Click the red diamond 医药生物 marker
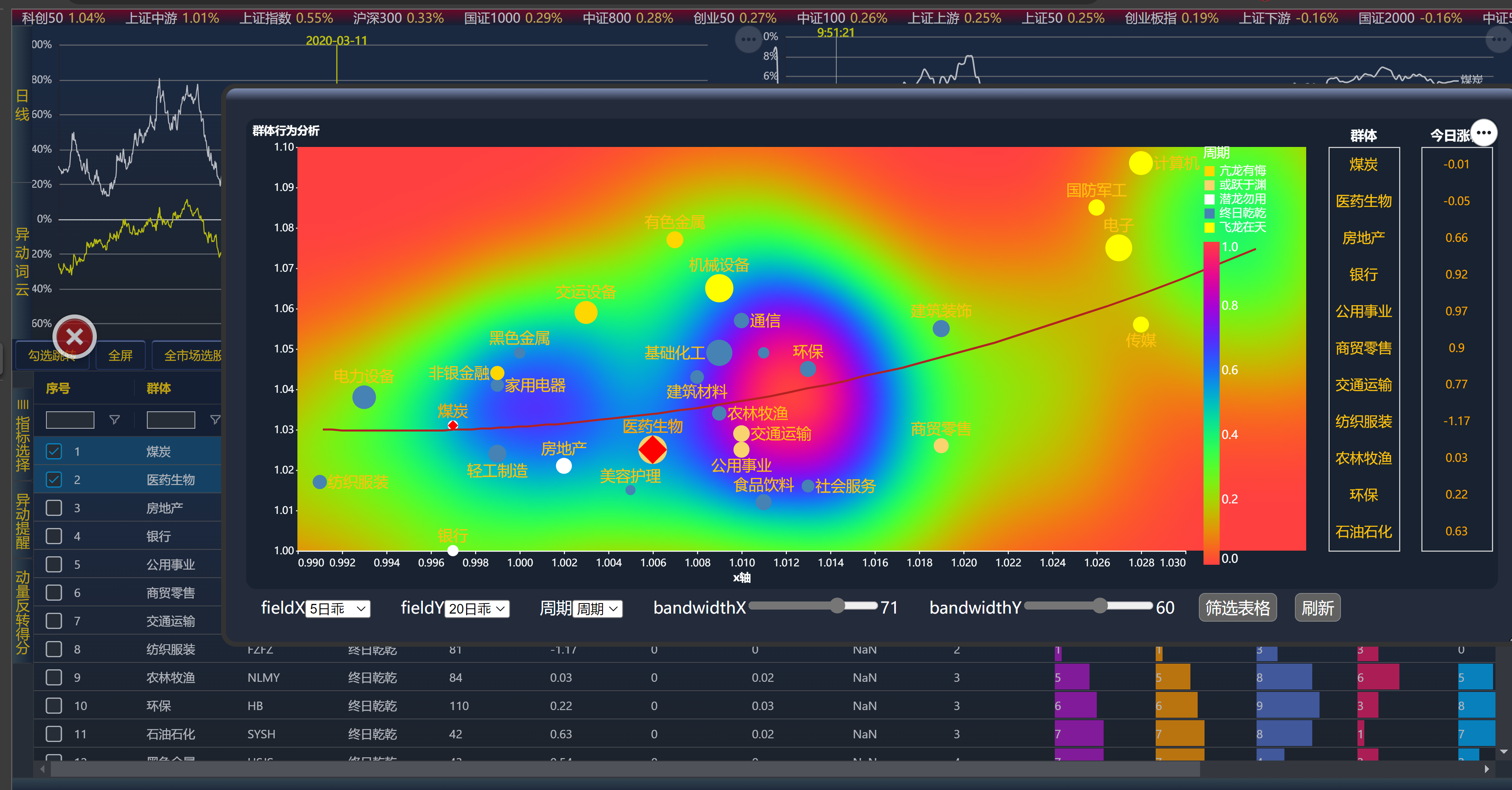 pyautogui.click(x=652, y=450)
